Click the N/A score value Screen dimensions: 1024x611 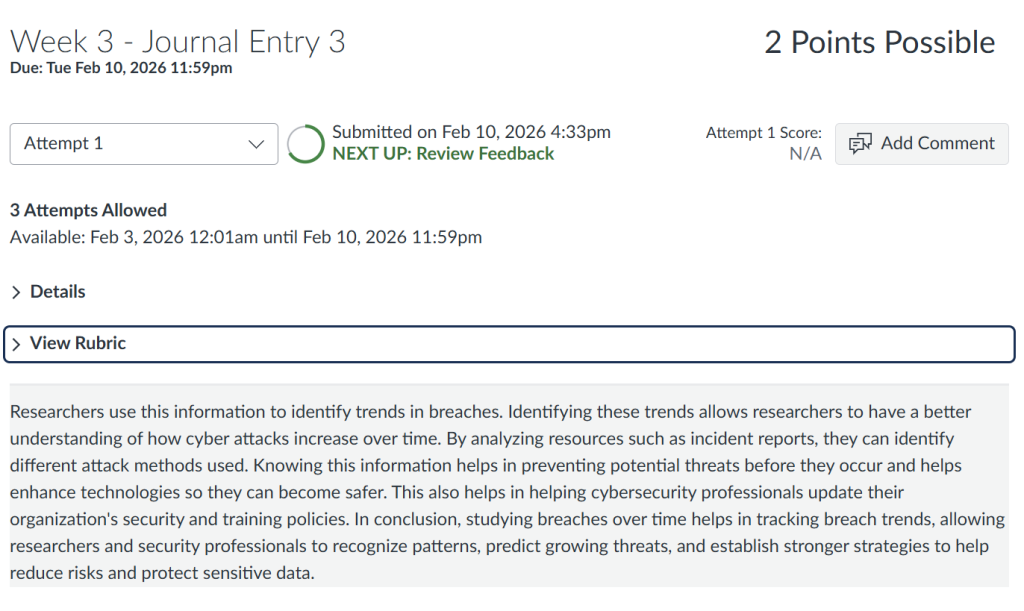coord(804,153)
